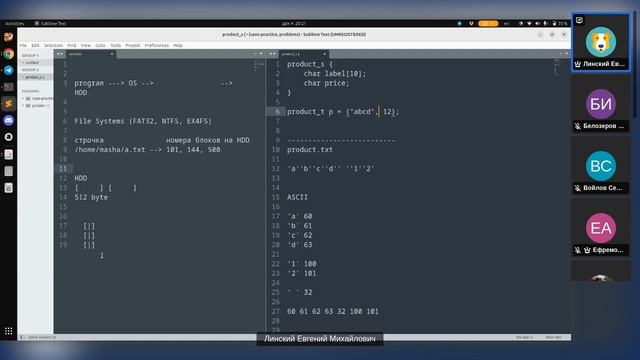Open the Find menu

coord(72,45)
